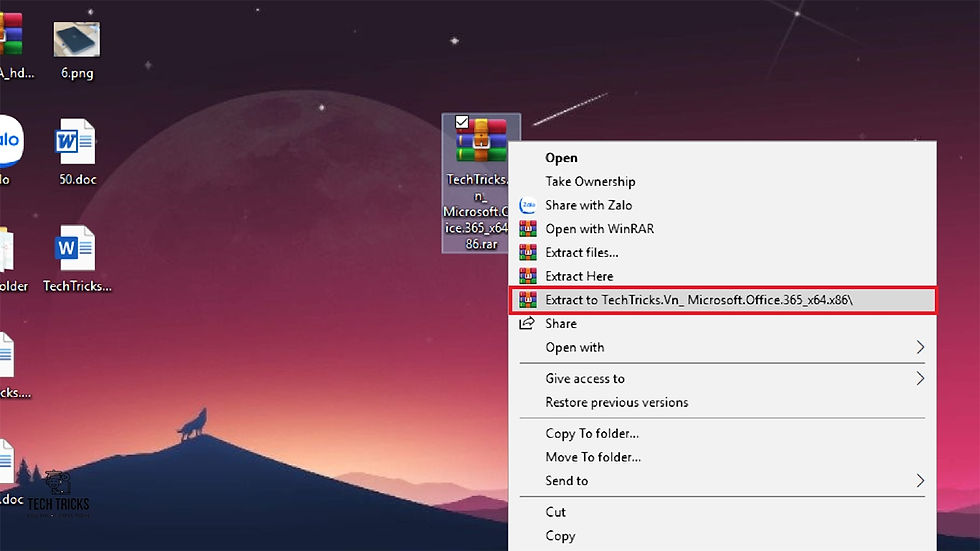Click the Share context menu entry

pyautogui.click(x=722, y=324)
